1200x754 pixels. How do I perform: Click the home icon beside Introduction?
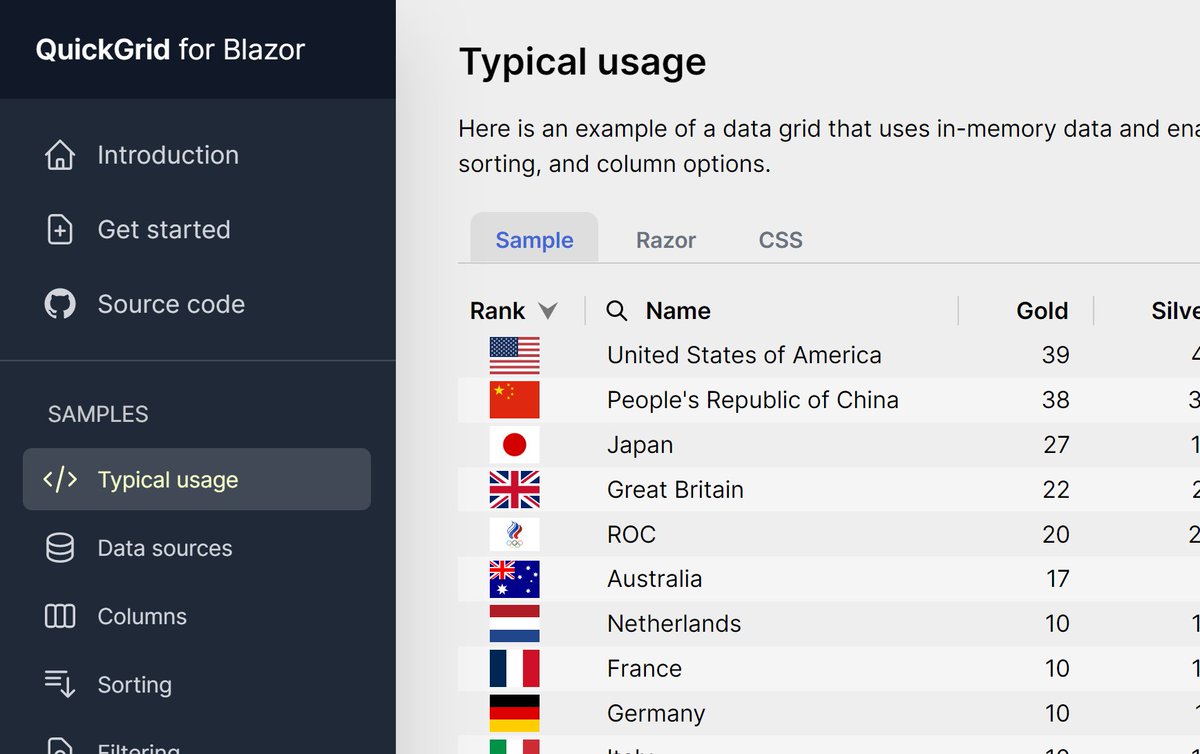tap(60, 155)
